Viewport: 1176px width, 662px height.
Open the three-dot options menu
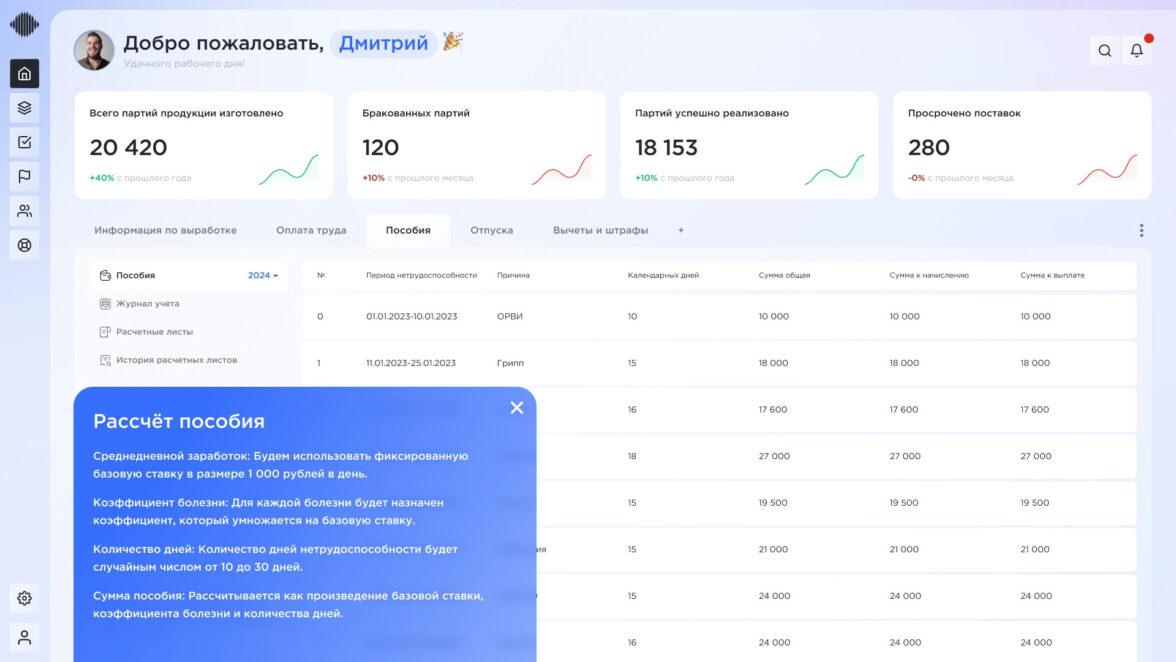pos(1141,230)
